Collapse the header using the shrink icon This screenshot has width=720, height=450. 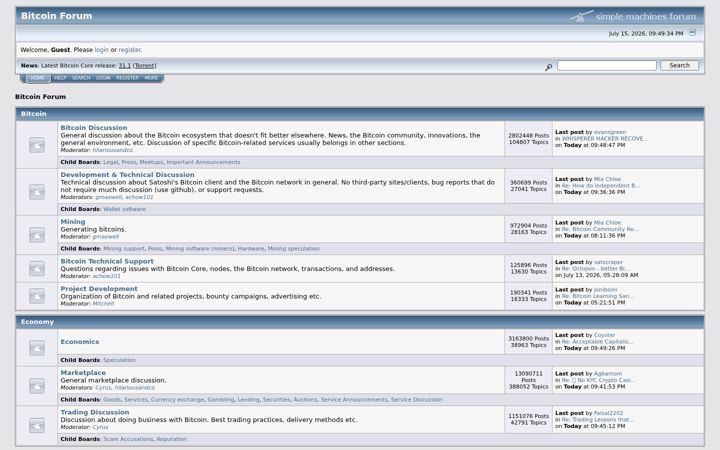pyautogui.click(x=692, y=33)
